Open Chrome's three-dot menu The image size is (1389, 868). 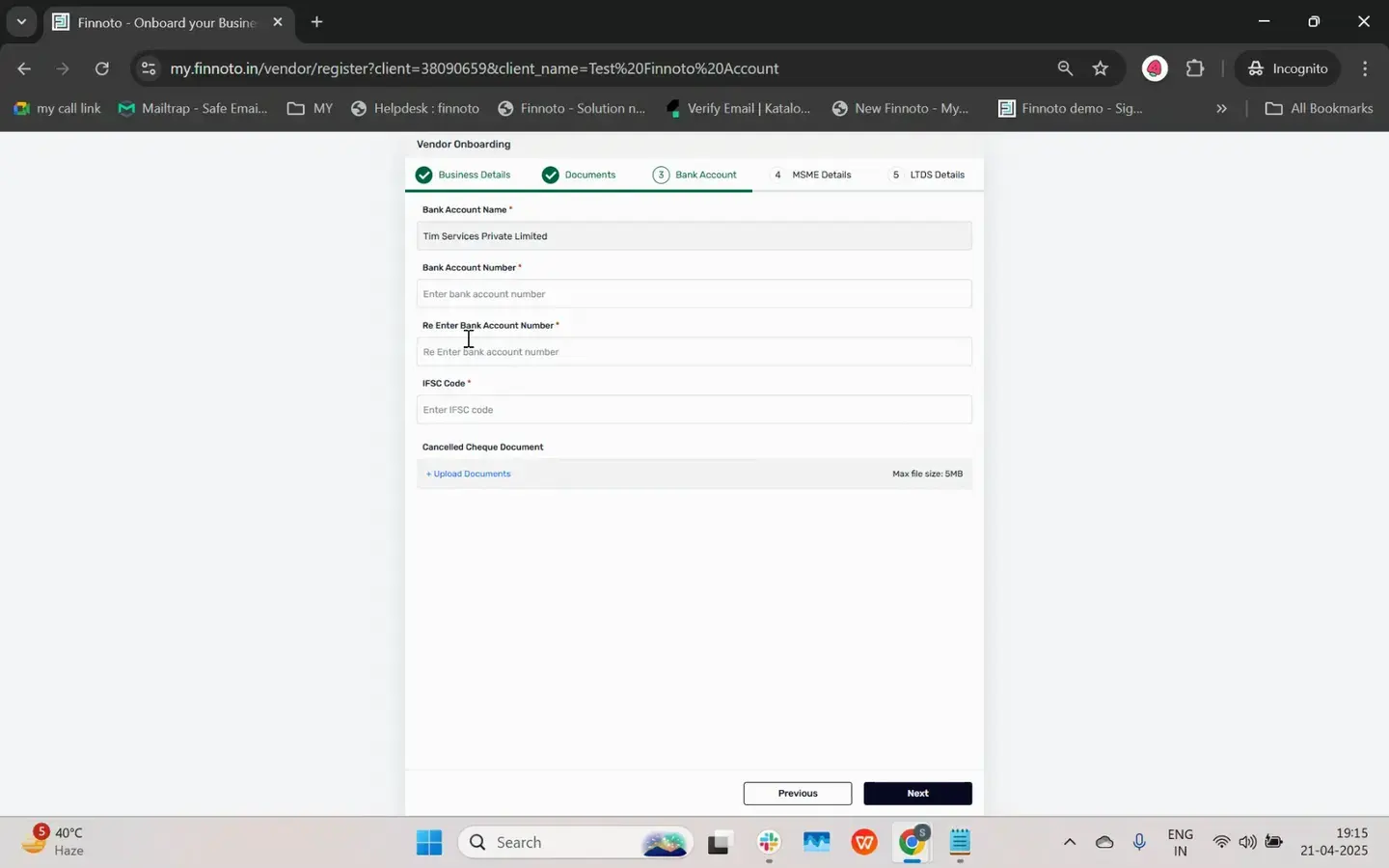pos(1365,68)
